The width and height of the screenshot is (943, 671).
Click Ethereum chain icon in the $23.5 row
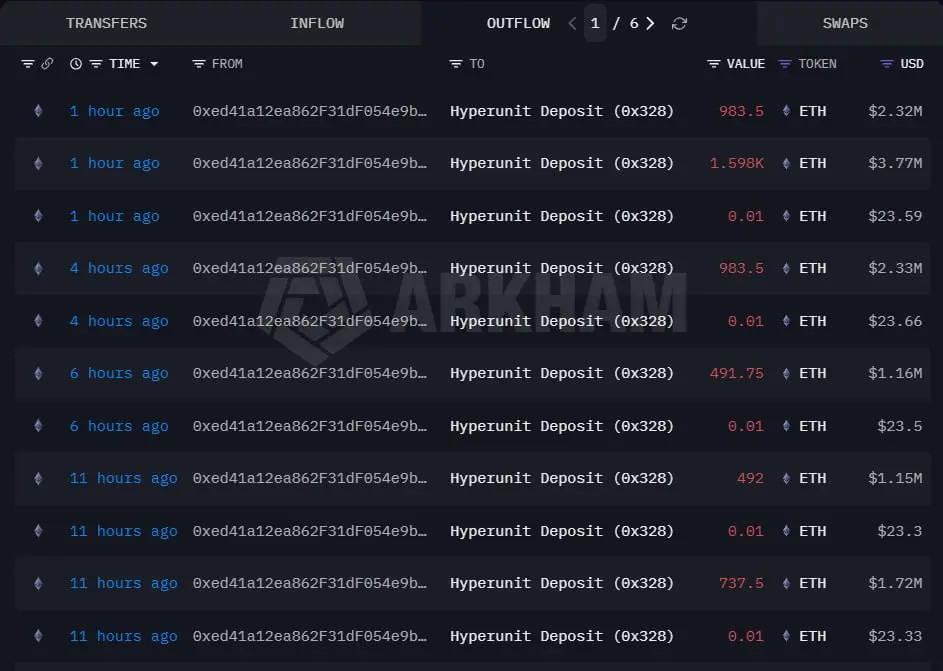(38, 426)
